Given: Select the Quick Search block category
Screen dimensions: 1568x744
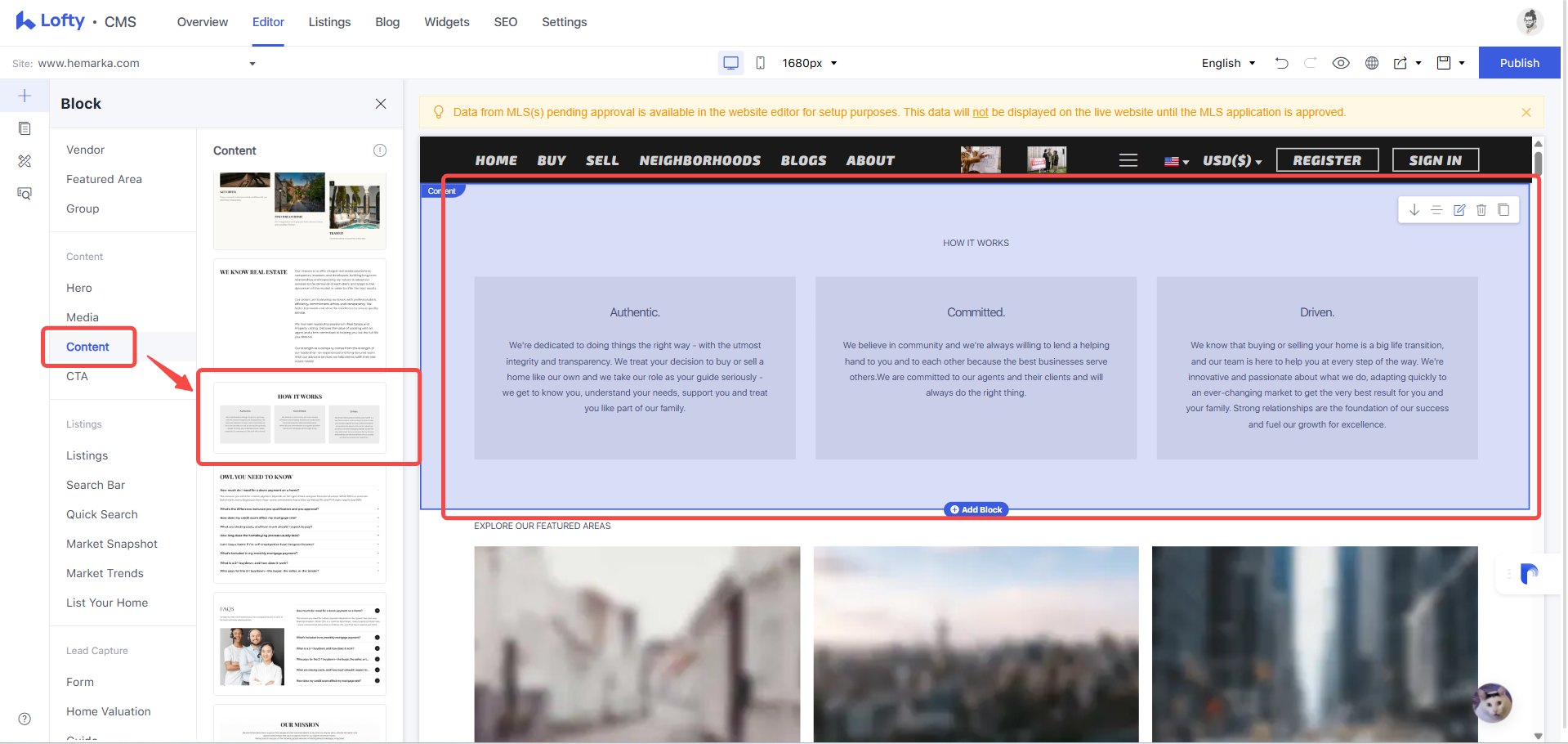Looking at the screenshot, I should point(102,514).
